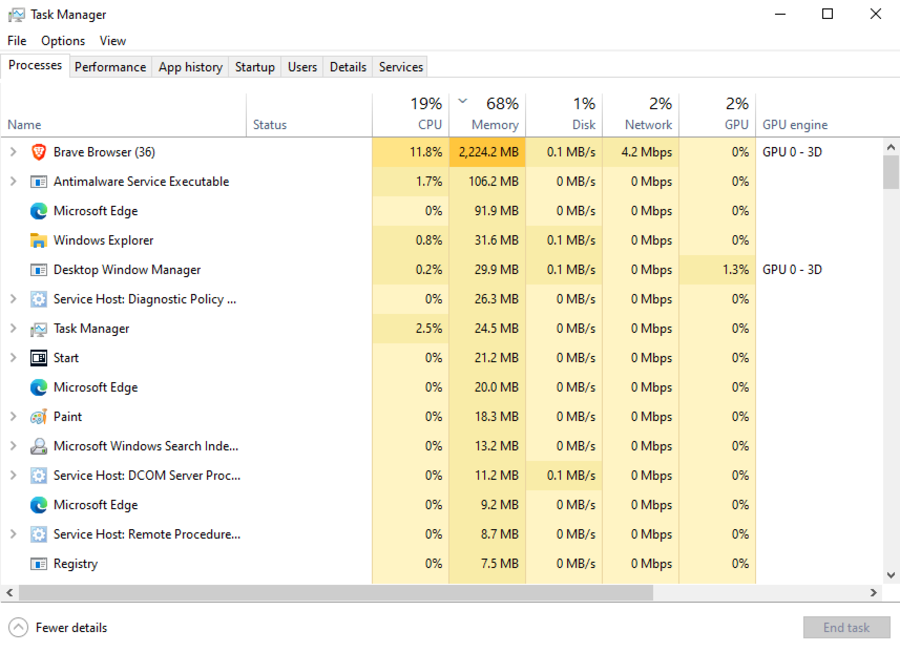The width and height of the screenshot is (900, 652).
Task: Click the Registry process icon
Action: pyautogui.click(x=38, y=564)
